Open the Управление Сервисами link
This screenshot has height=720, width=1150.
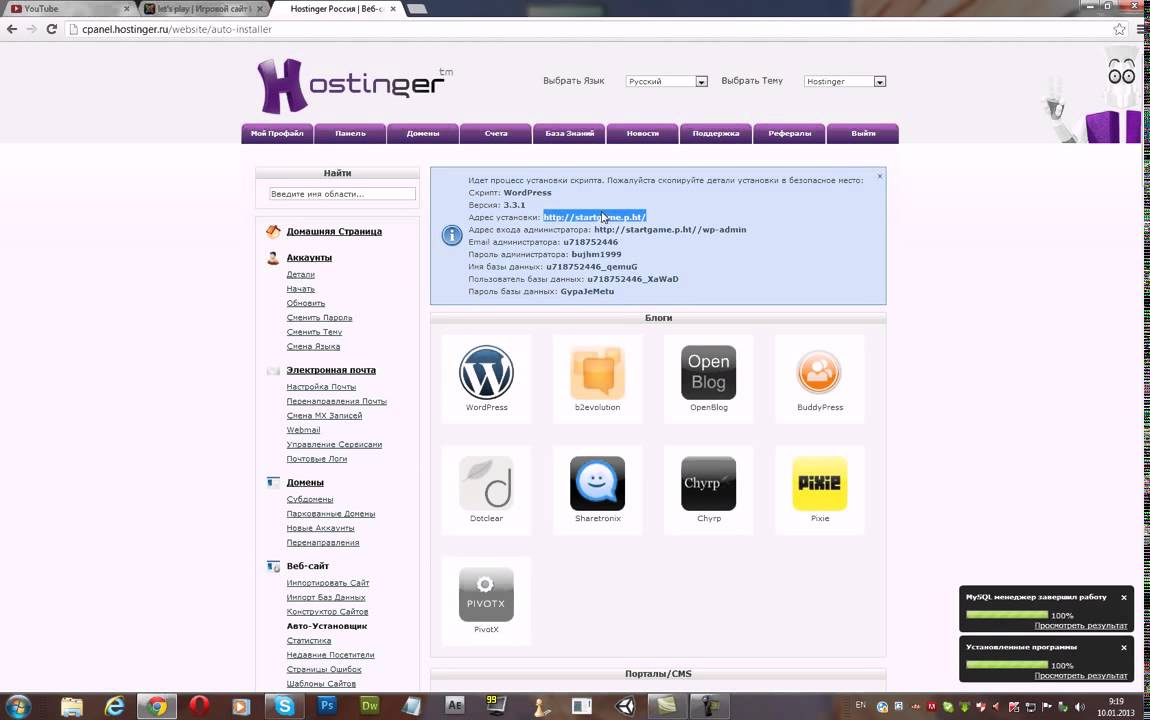coord(334,444)
